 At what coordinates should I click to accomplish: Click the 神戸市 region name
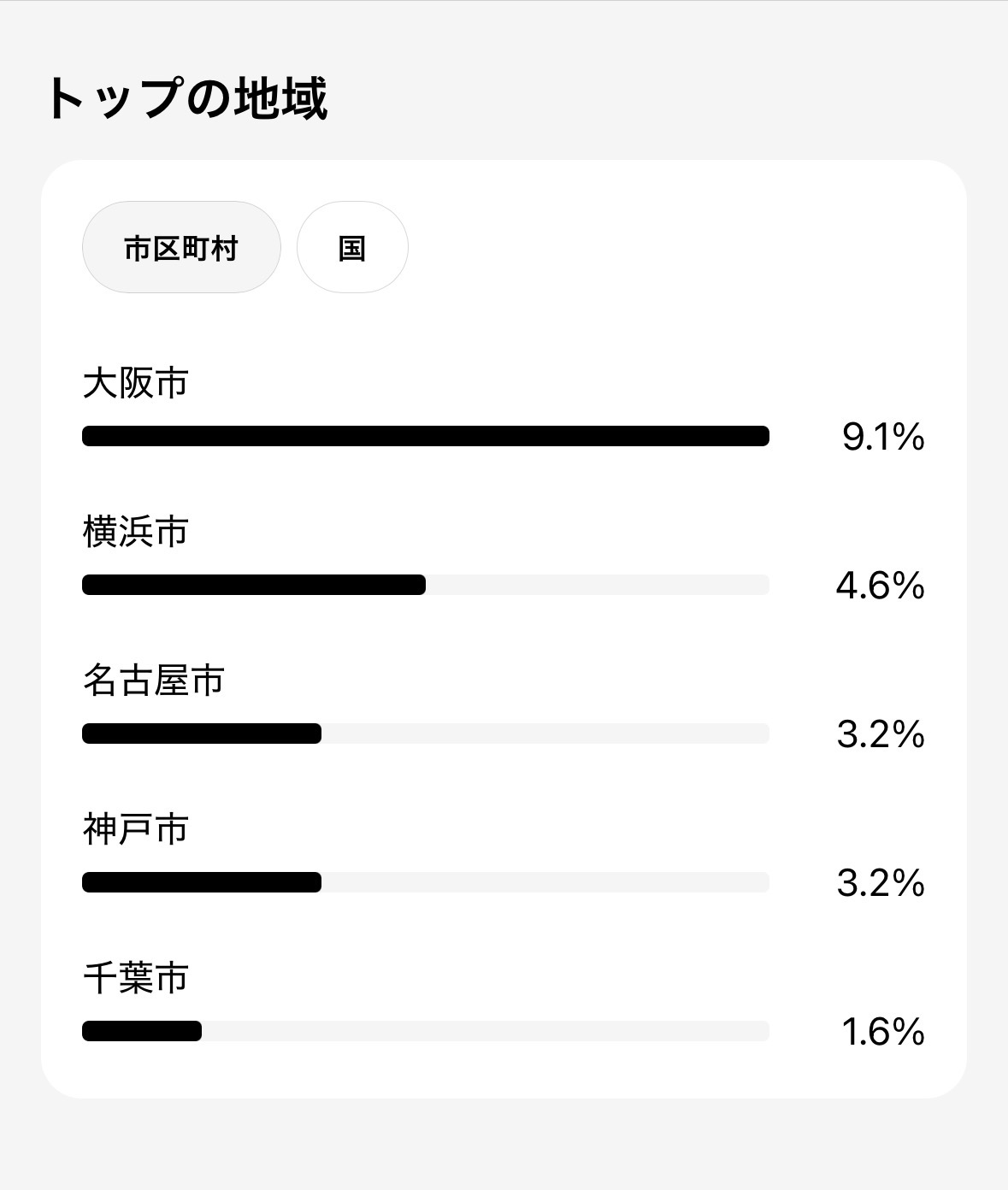[135, 829]
